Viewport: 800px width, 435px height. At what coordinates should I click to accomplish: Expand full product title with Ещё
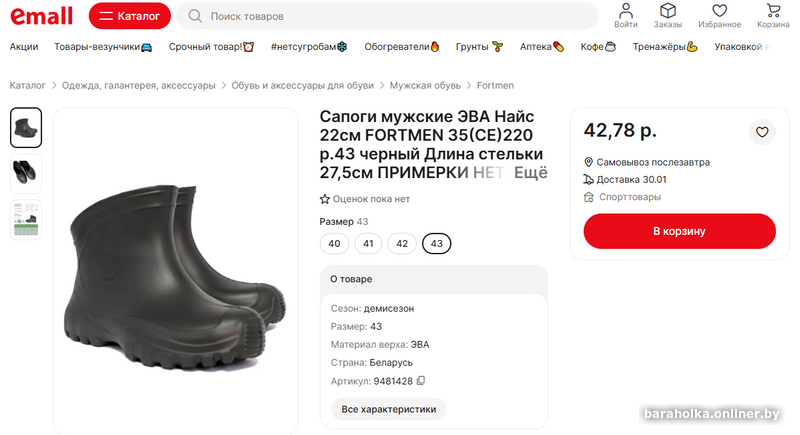[530, 172]
